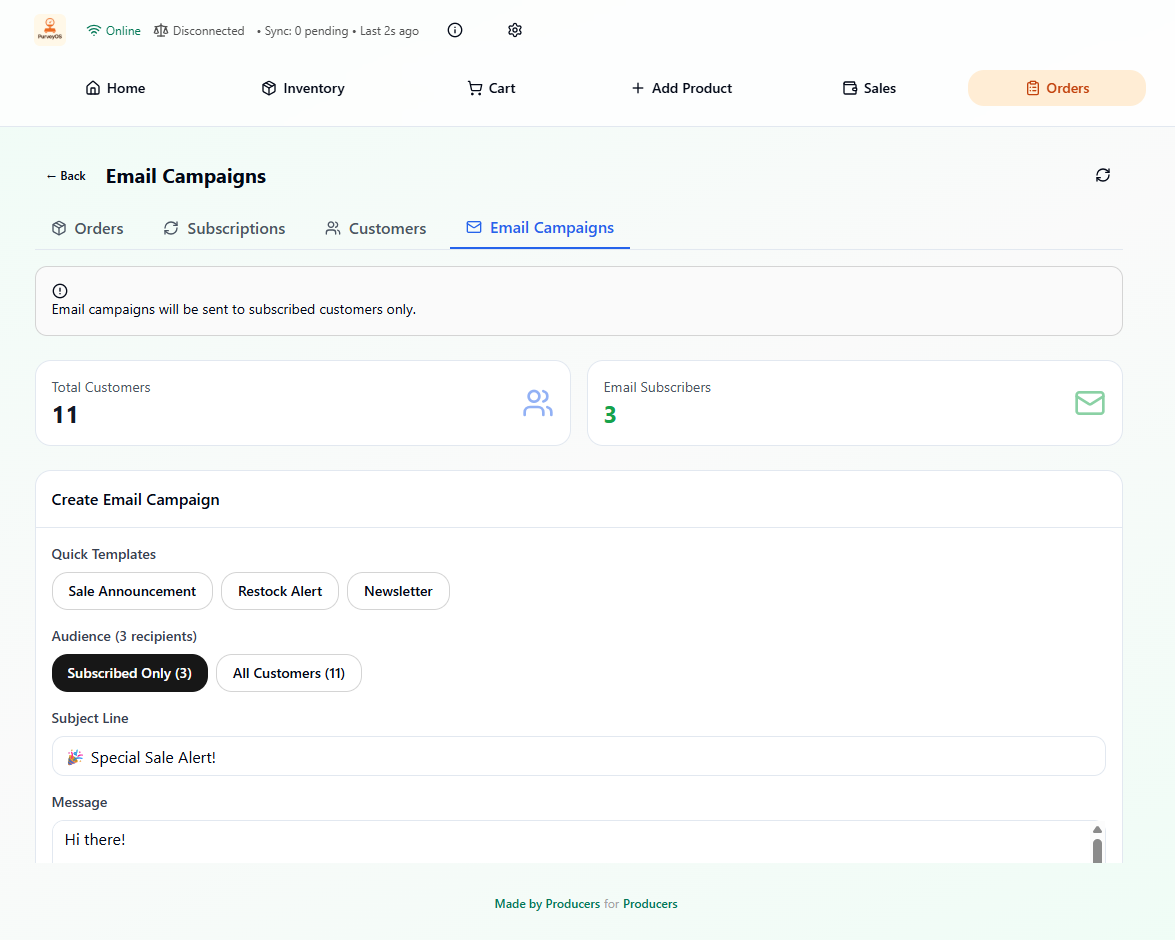The image size is (1175, 940).
Task: Go back using the Back link
Action: (x=66, y=176)
